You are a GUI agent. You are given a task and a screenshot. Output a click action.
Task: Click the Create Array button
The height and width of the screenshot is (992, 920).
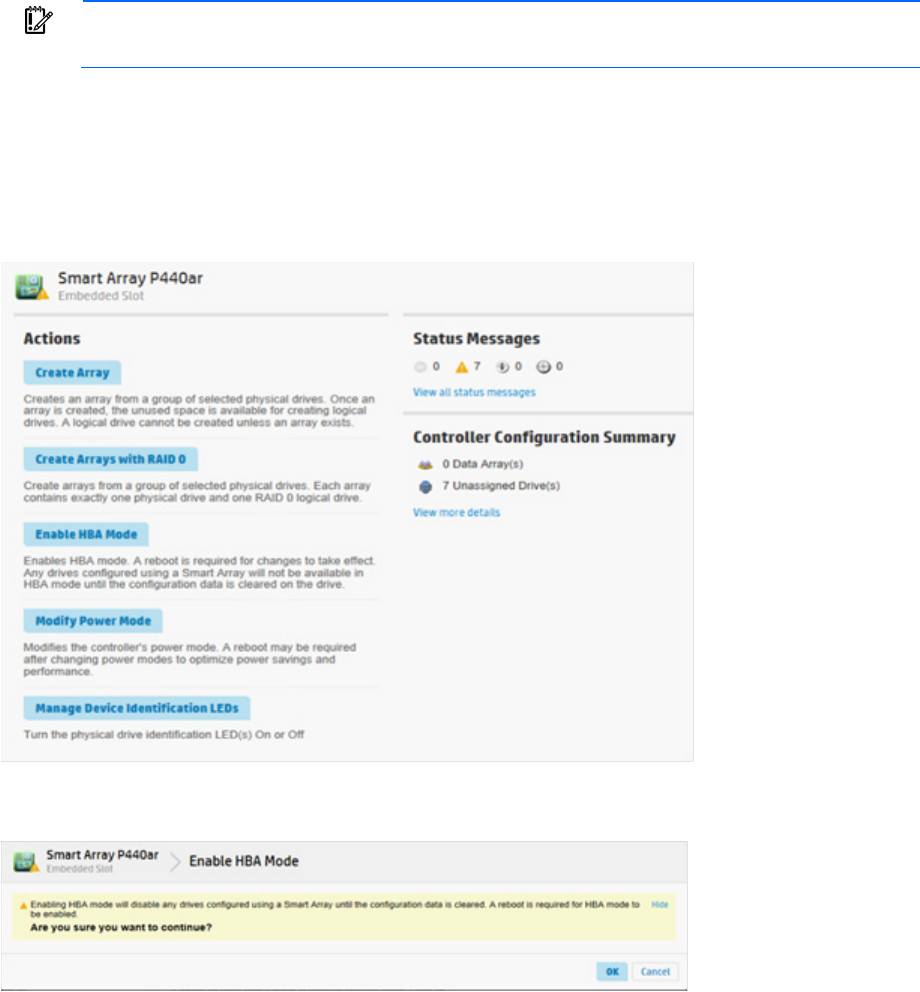pyautogui.click(x=72, y=373)
